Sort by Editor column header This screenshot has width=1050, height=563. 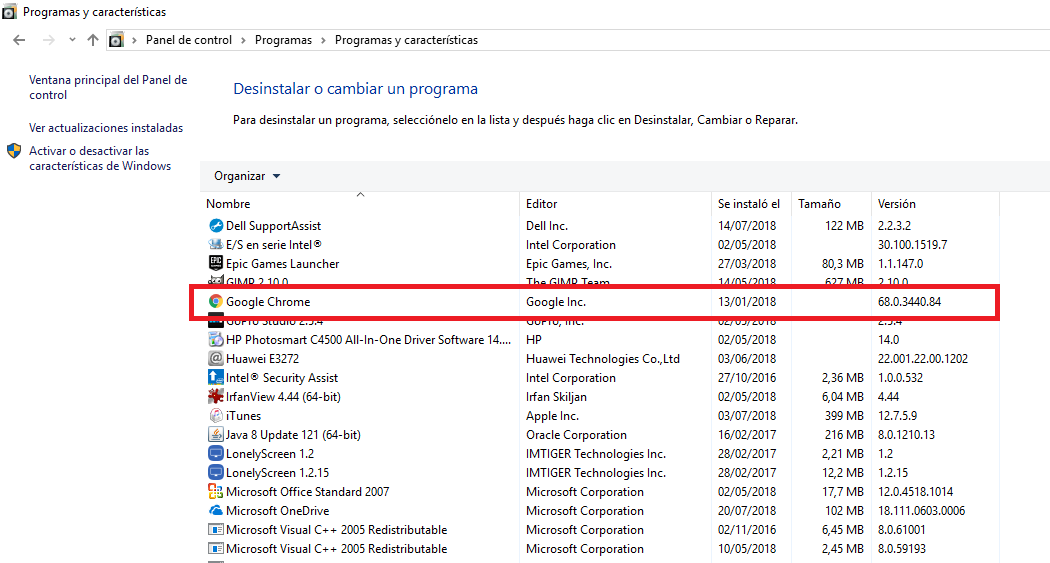pos(615,204)
